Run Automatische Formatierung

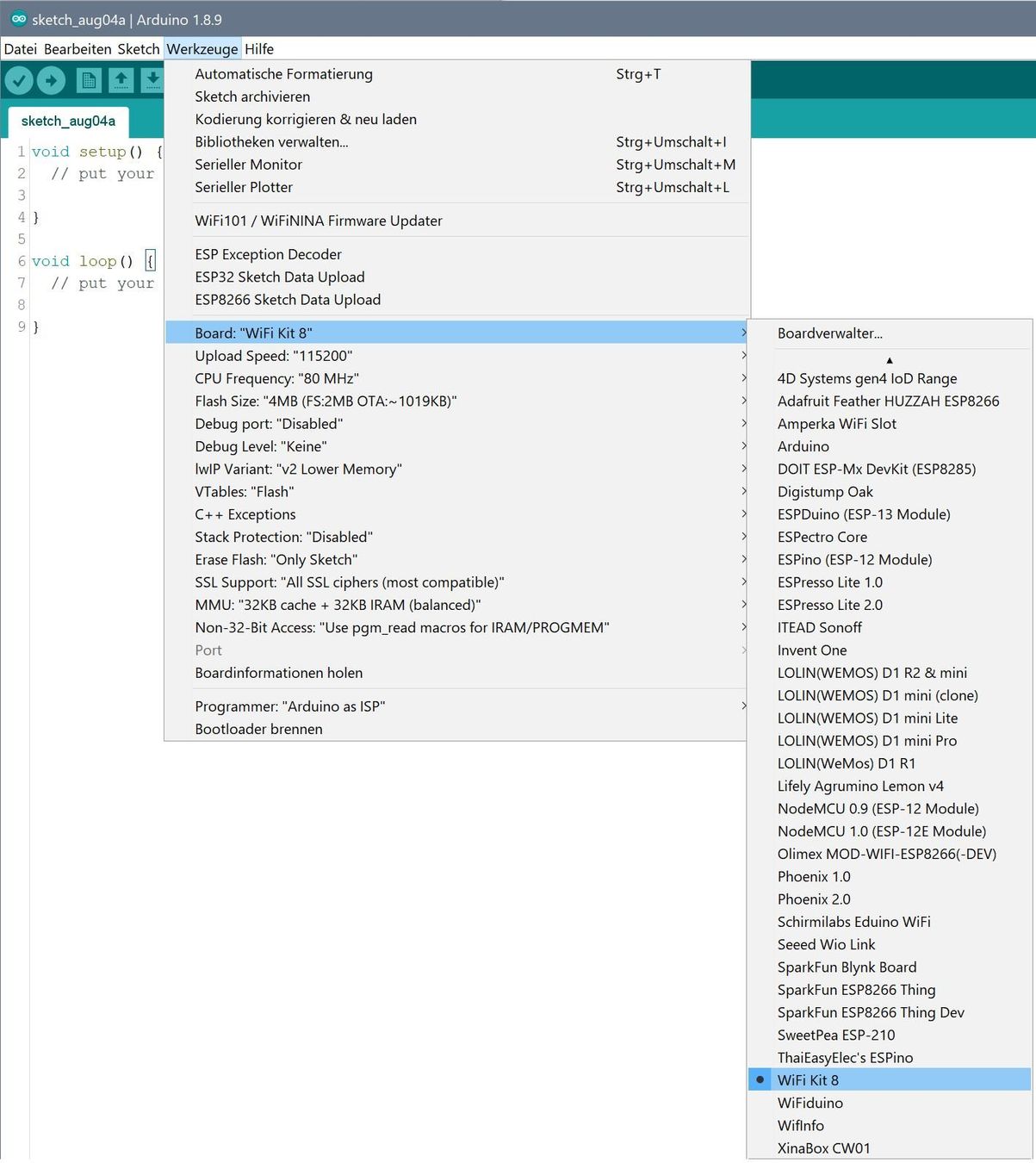456,74
